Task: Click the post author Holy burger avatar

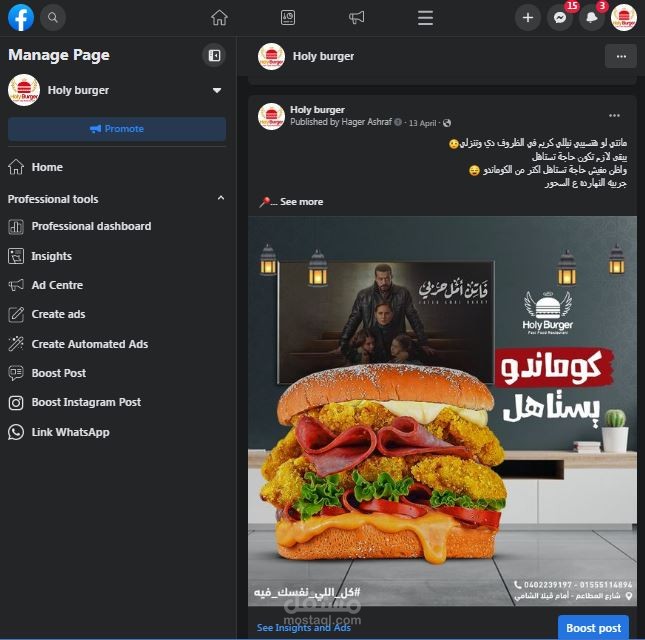Action: click(x=271, y=116)
